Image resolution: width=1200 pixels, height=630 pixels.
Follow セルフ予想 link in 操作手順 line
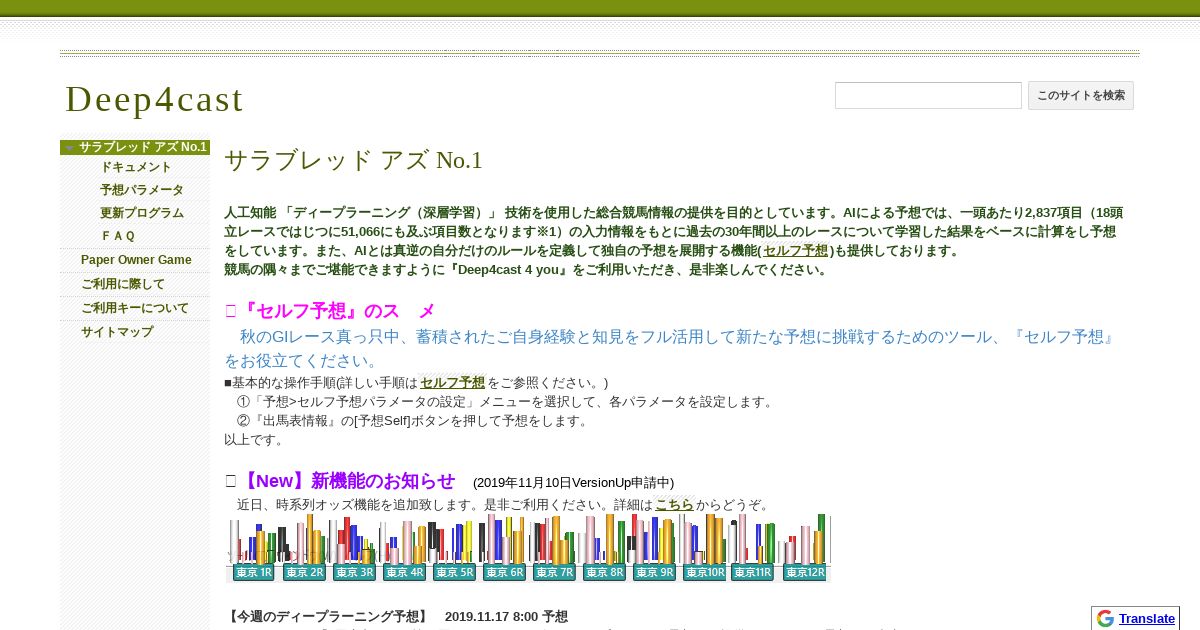coord(452,383)
